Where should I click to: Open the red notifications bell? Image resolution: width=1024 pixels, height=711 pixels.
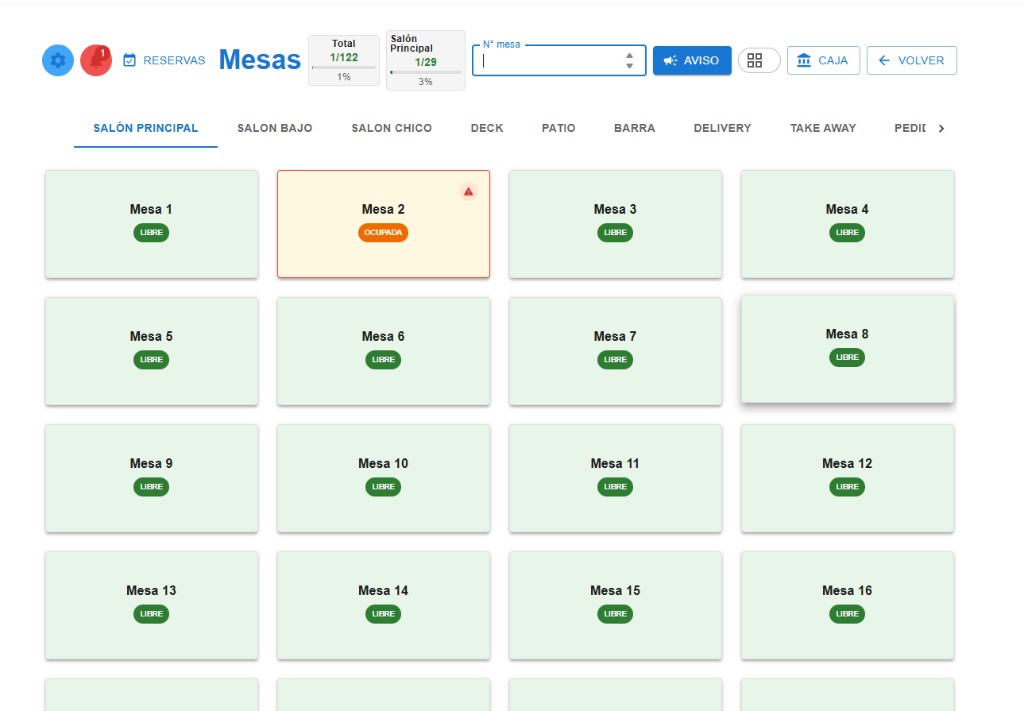[x=96, y=60]
